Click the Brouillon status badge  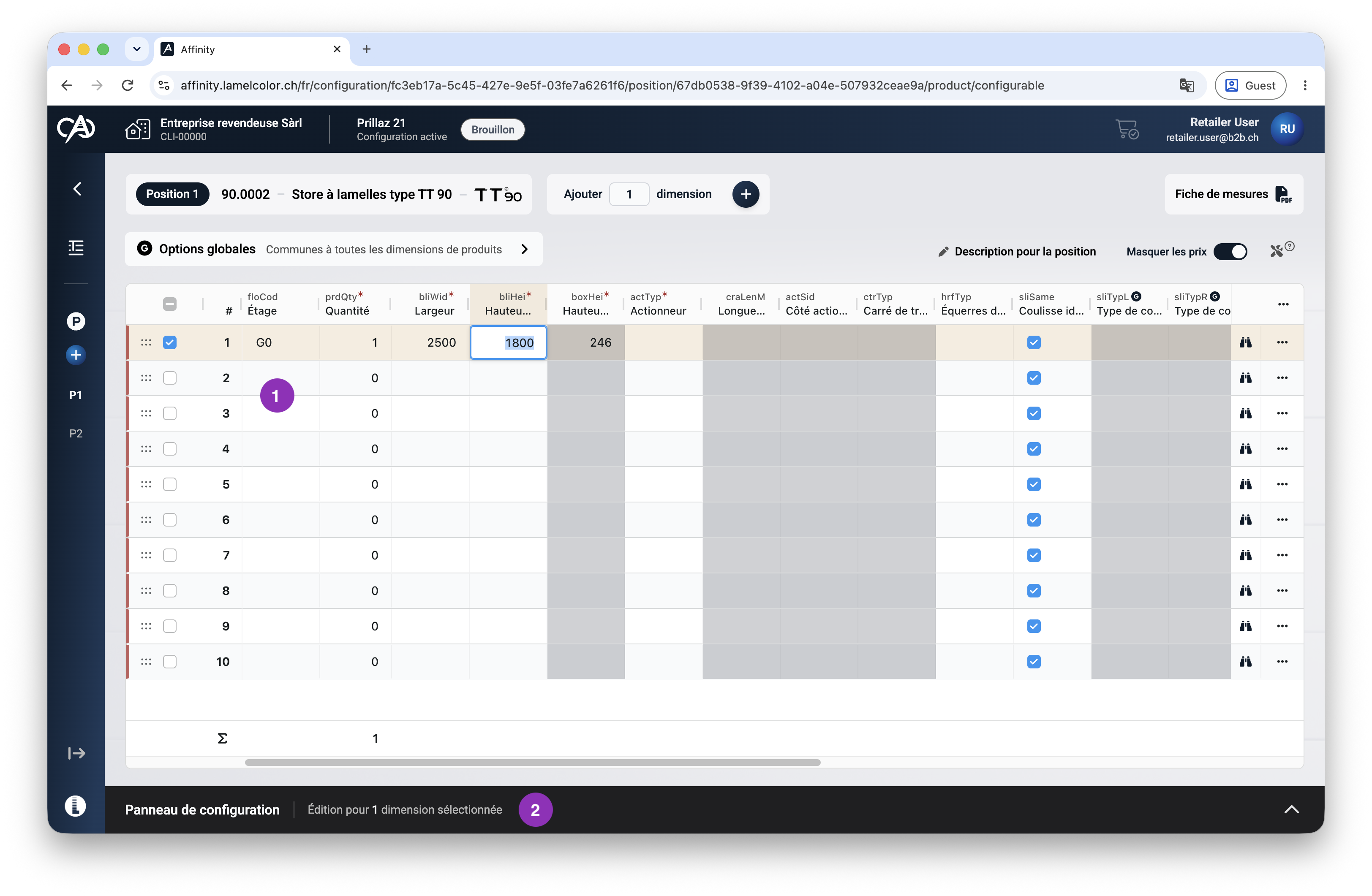[493, 130]
